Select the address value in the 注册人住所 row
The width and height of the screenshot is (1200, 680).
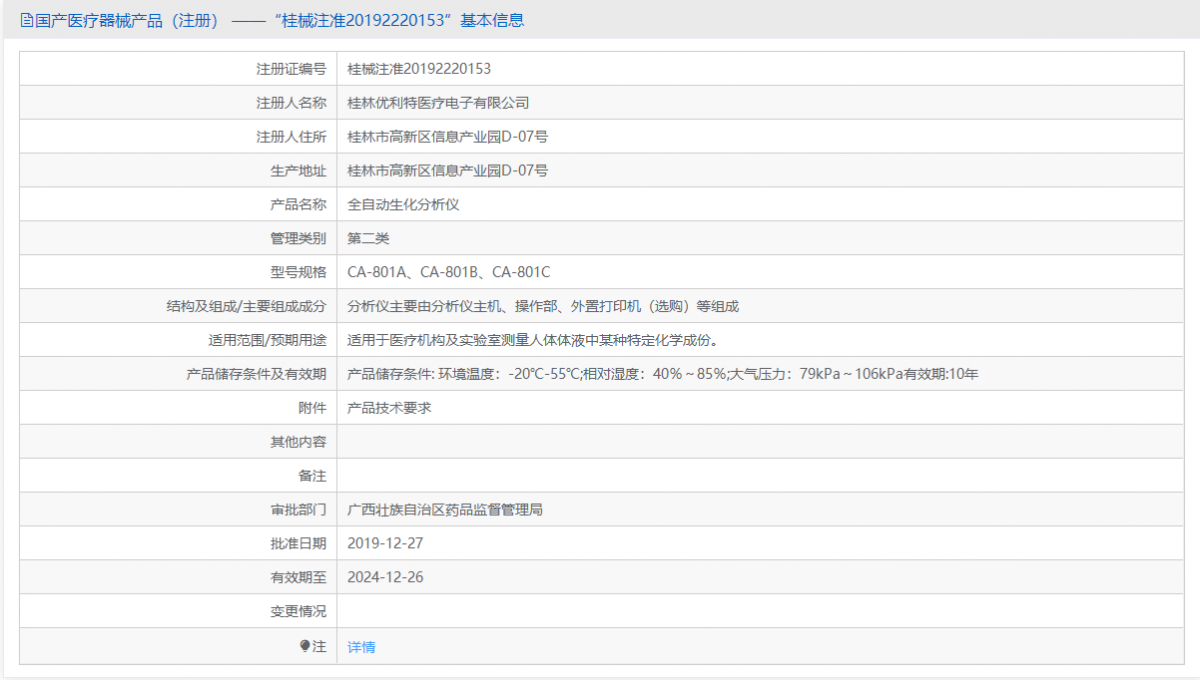point(447,137)
